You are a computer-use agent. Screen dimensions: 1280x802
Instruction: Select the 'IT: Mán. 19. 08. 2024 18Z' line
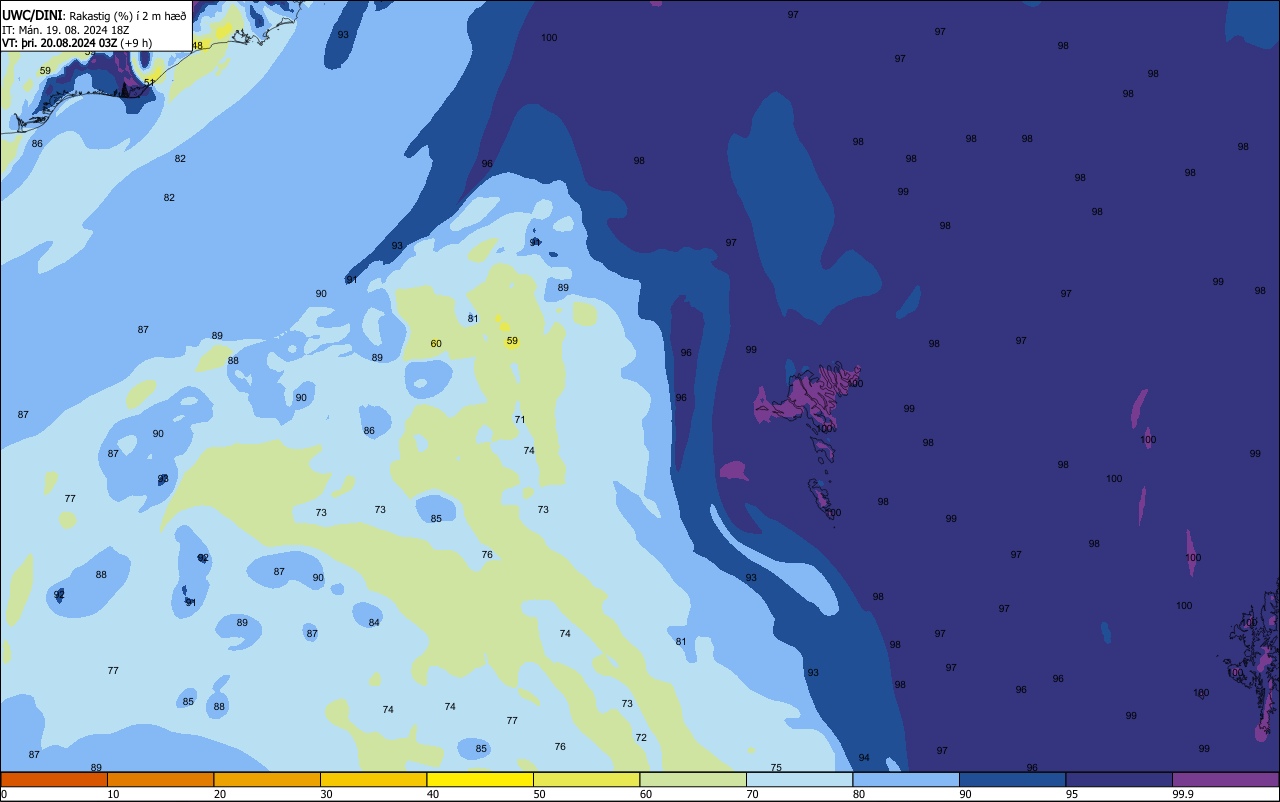pos(66,30)
